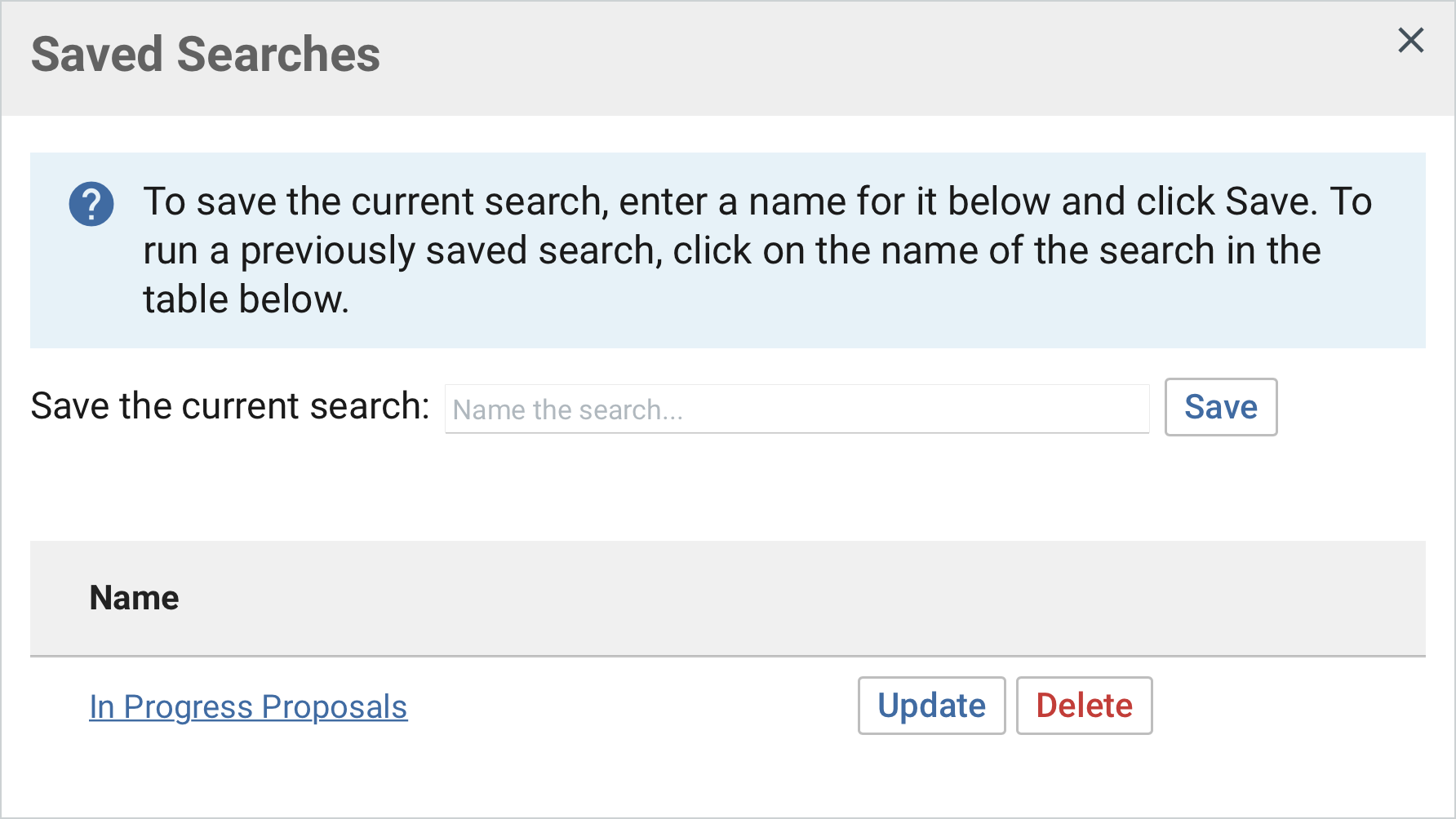Run the In Progress Proposals saved search
This screenshot has width=1456, height=819.
point(248,707)
